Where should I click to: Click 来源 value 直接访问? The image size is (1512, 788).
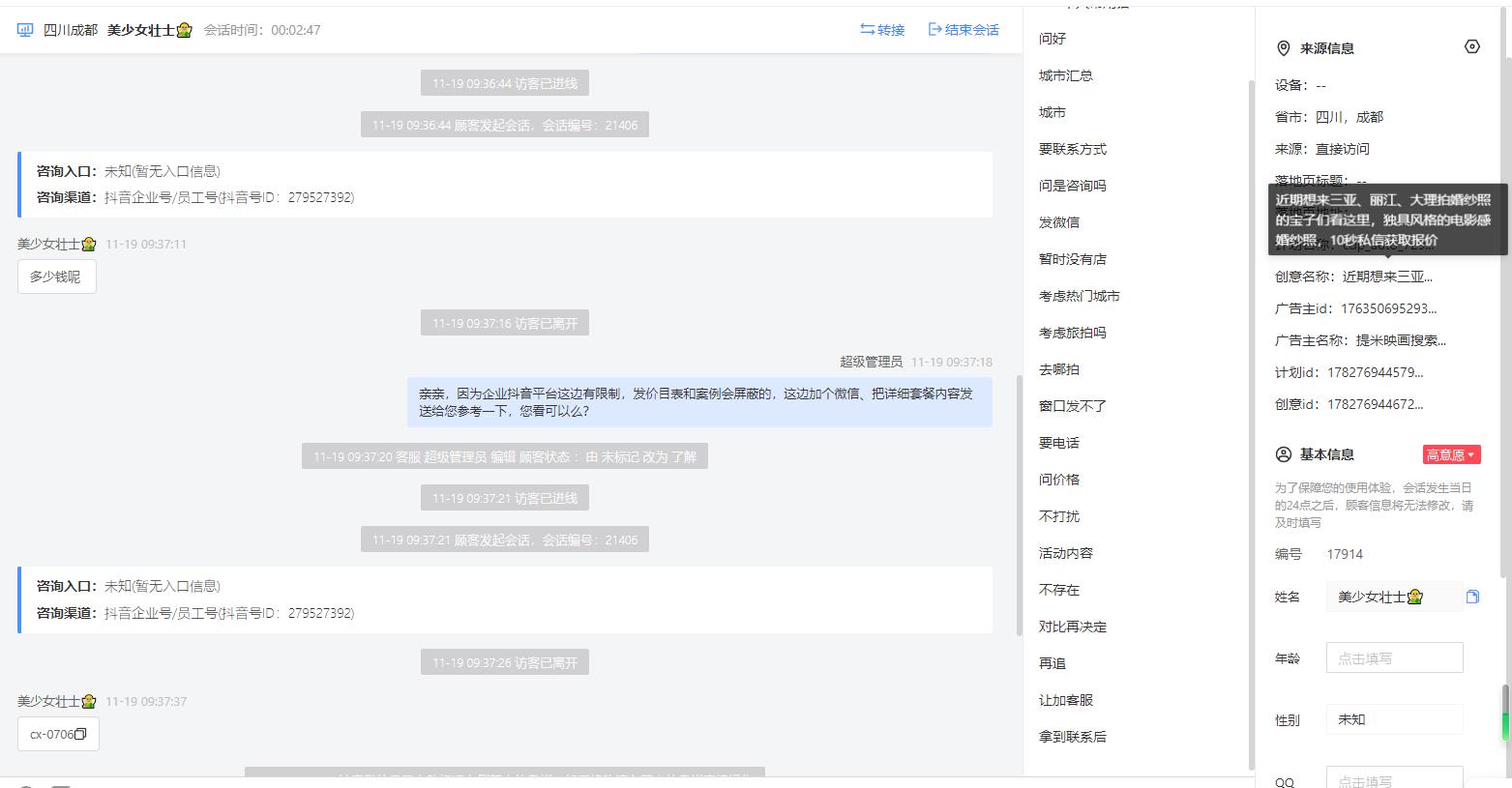(x=1343, y=149)
